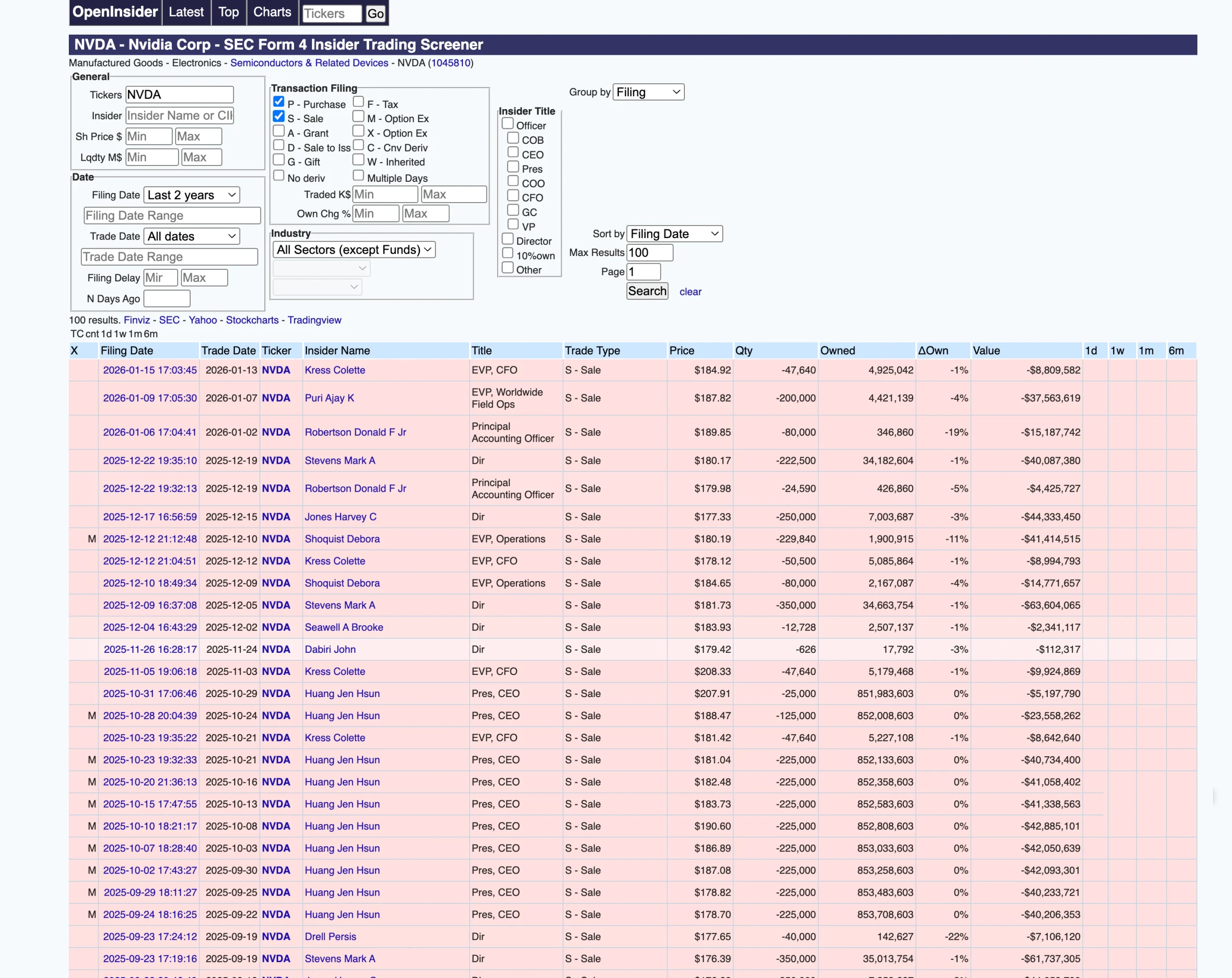This screenshot has height=978, width=1232.
Task: Enable the M - Option Ex filter
Action: [x=359, y=116]
